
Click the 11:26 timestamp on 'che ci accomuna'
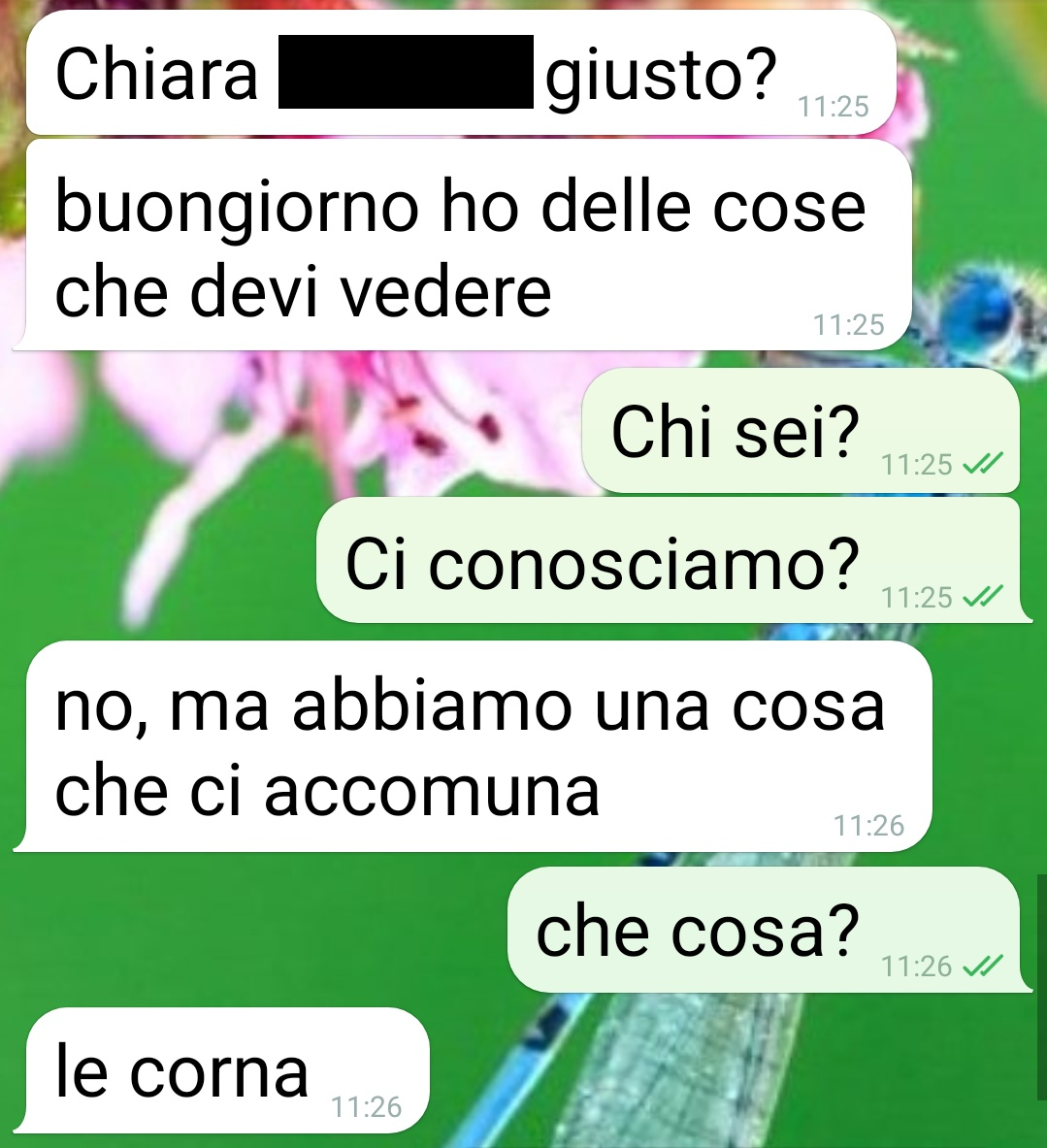coord(869,826)
